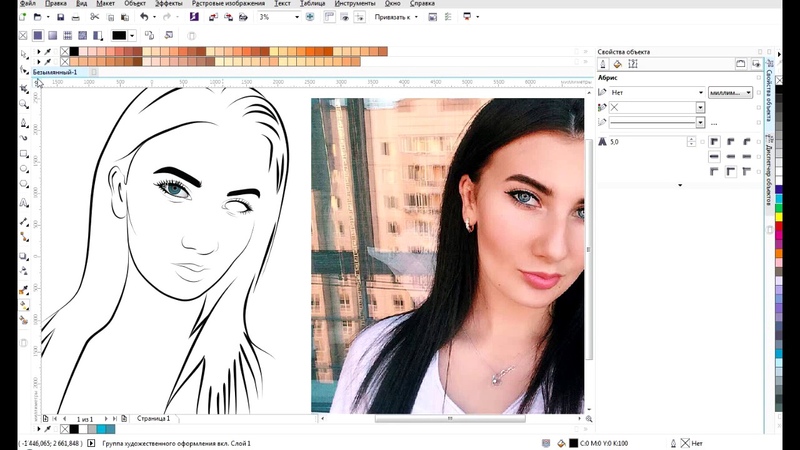Screen dimensions: 800x450
Task: Click the Outline section icon in properties
Action: 603,64
